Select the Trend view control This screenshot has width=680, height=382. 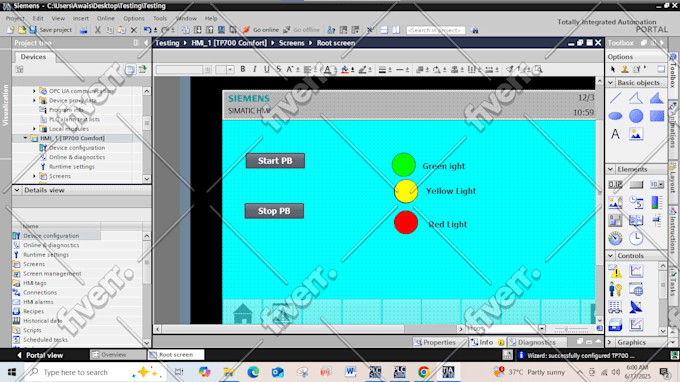coord(636,271)
